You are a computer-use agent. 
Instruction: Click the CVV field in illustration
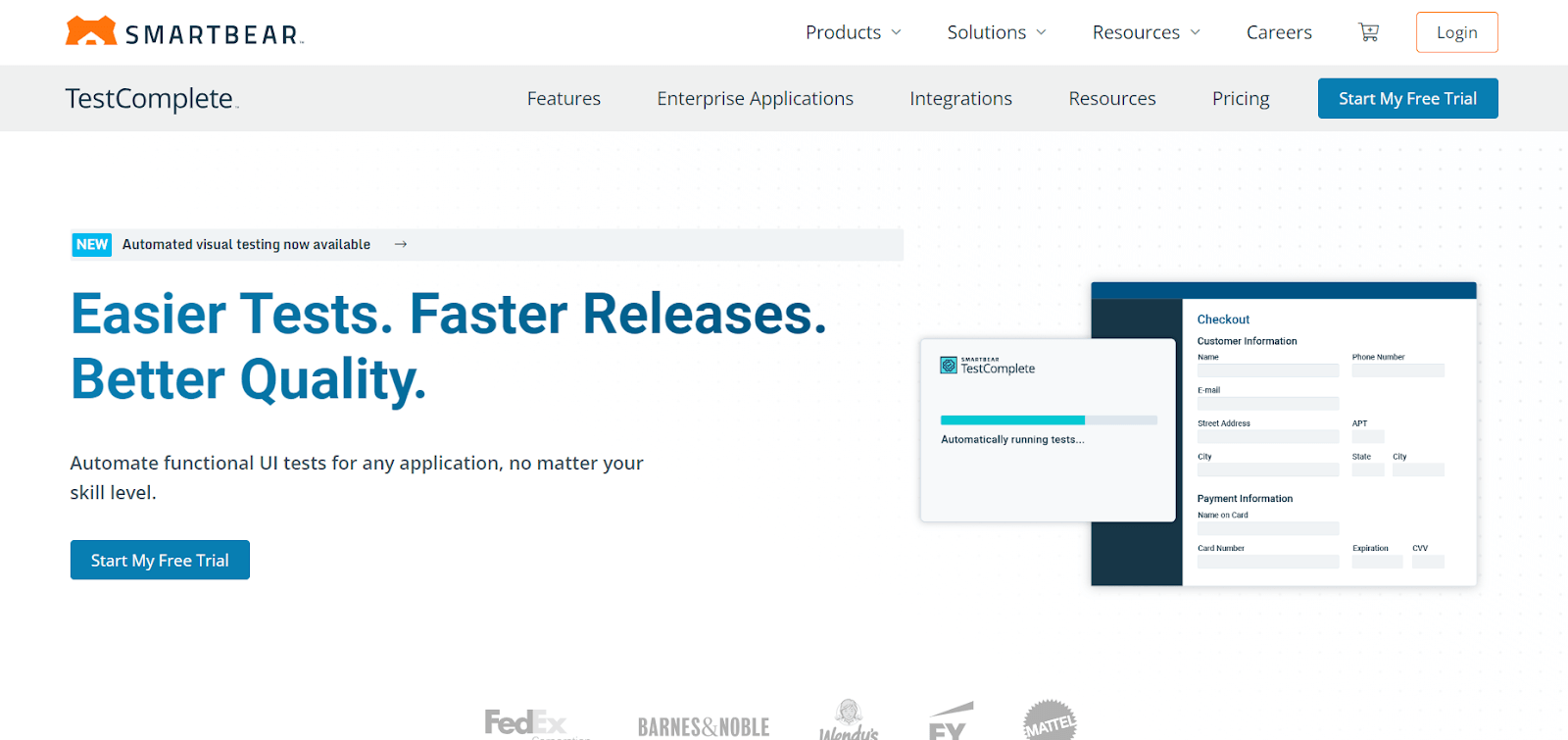(1428, 562)
